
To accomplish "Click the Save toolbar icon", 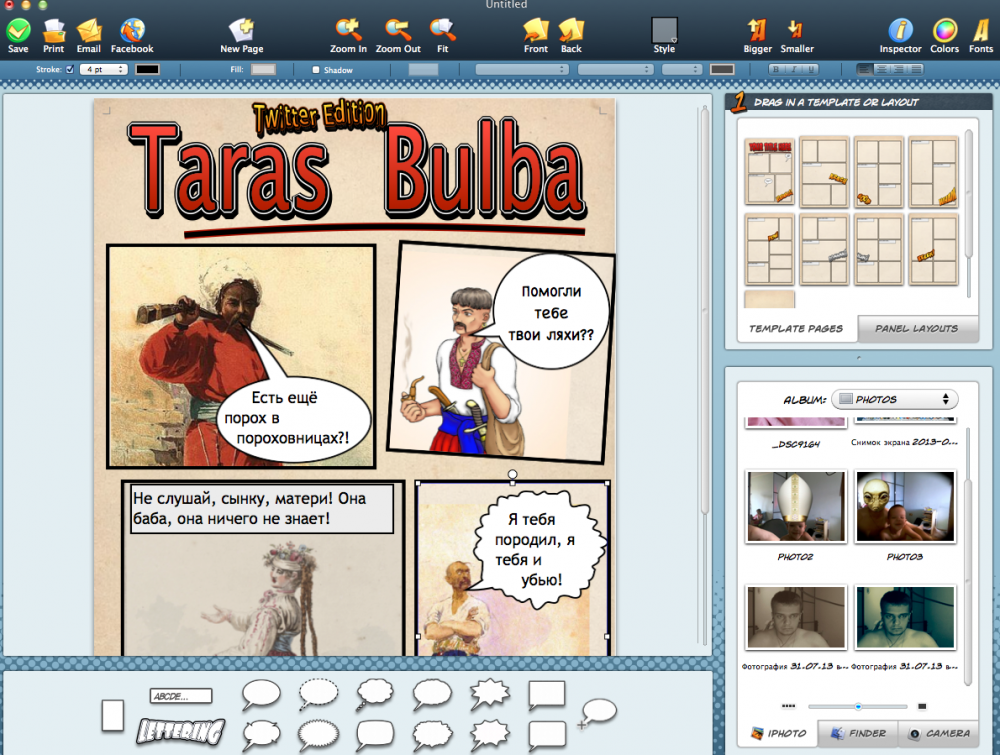I will 18,30.
